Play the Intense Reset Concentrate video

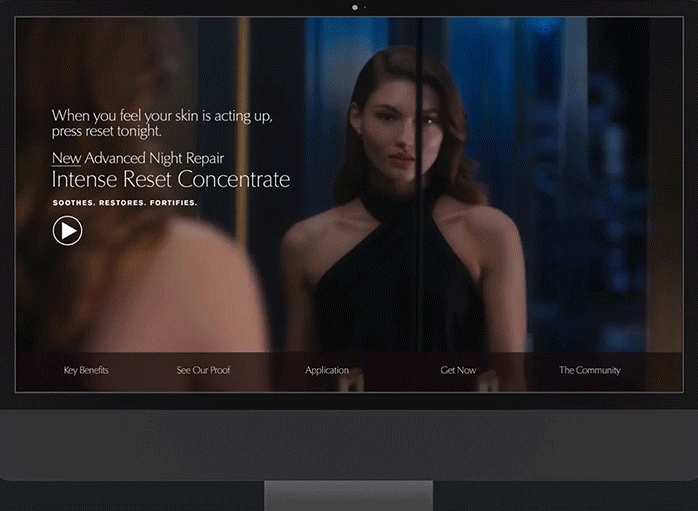click(x=67, y=231)
